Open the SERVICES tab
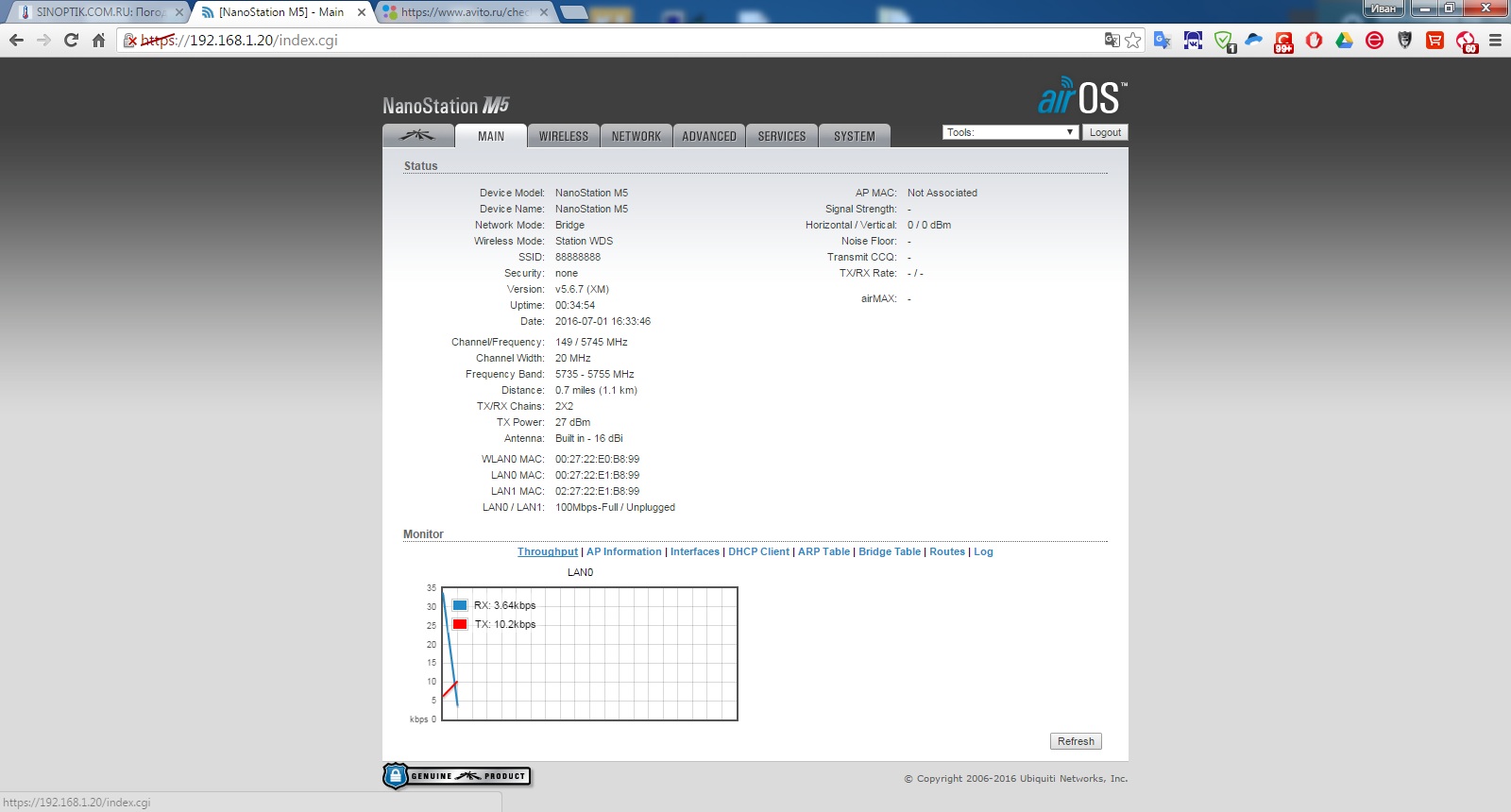 [x=782, y=136]
